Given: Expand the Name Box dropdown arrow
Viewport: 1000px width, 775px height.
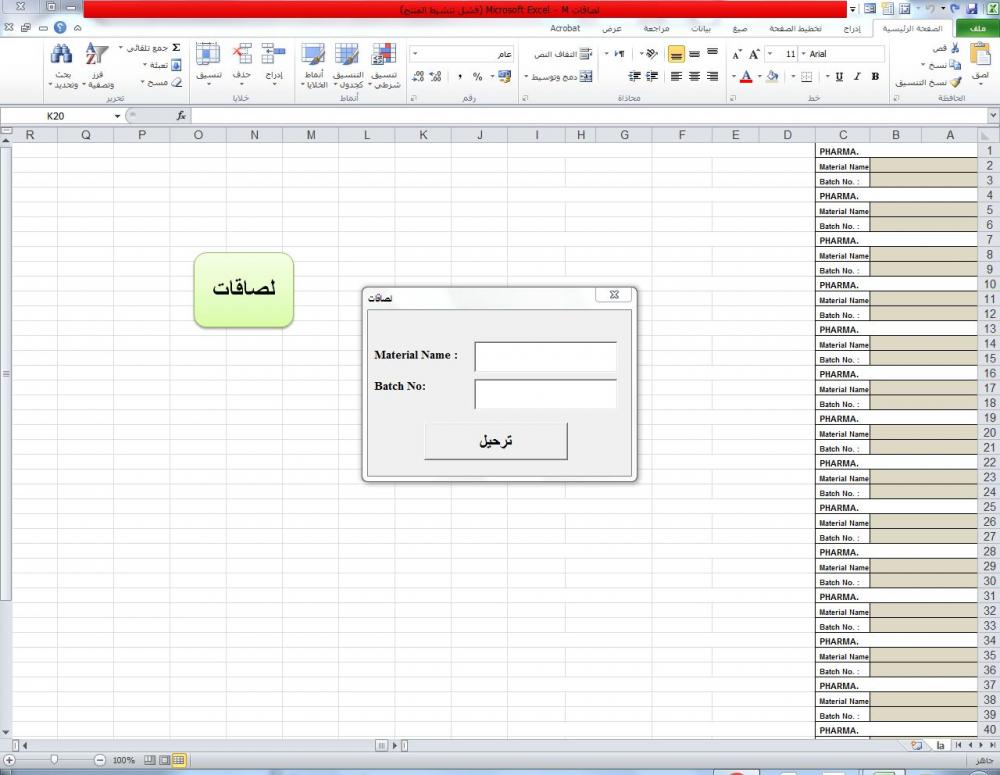Looking at the screenshot, I should click(x=117, y=116).
